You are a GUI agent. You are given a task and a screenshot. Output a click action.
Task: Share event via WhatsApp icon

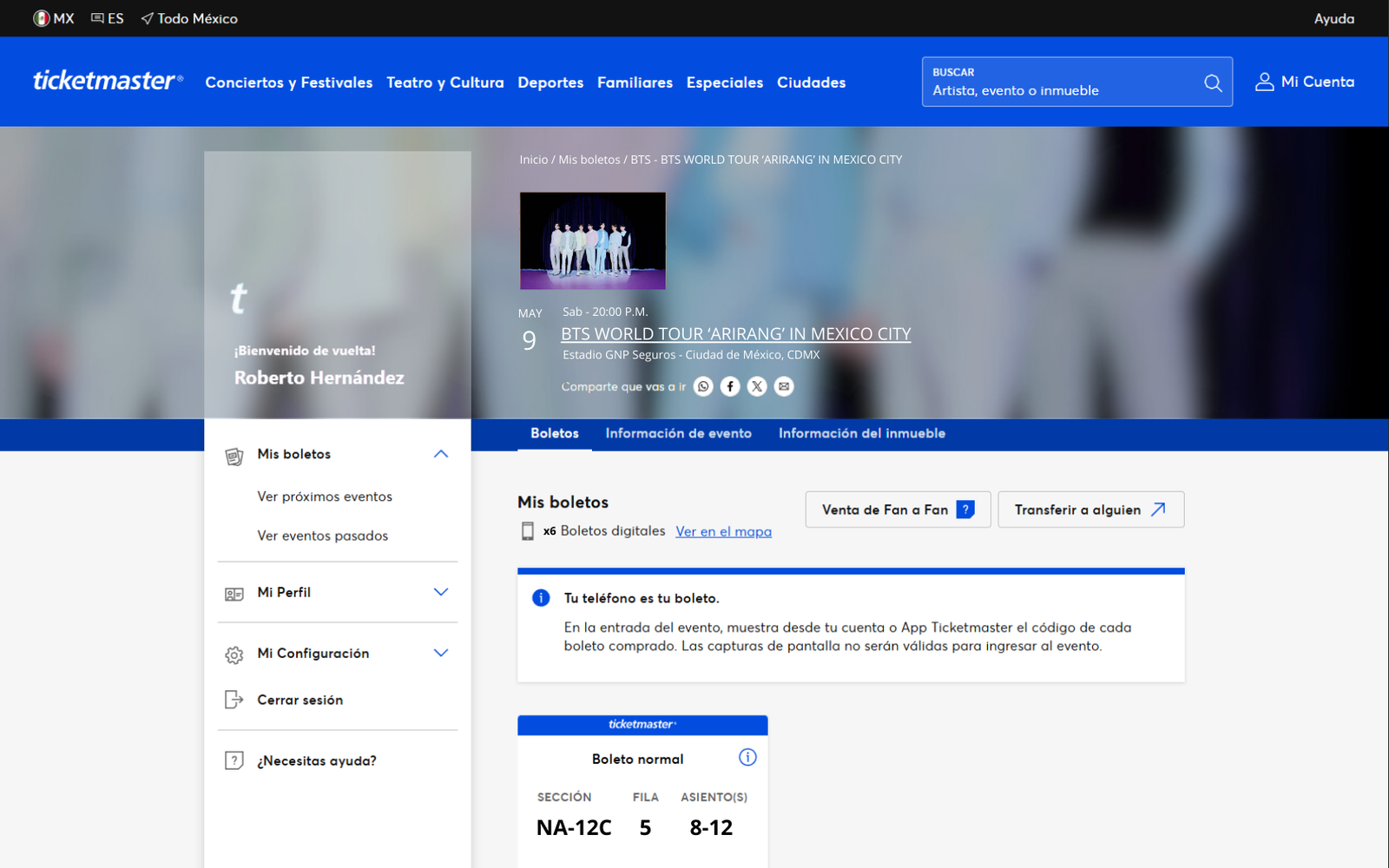[703, 386]
